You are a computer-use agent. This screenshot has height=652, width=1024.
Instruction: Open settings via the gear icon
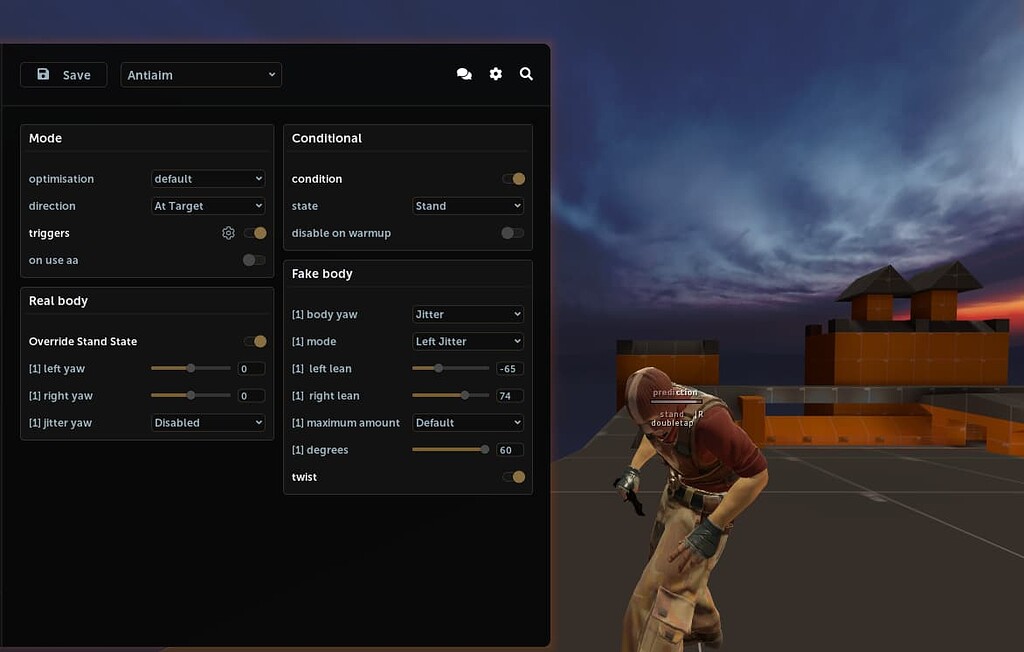tap(495, 74)
